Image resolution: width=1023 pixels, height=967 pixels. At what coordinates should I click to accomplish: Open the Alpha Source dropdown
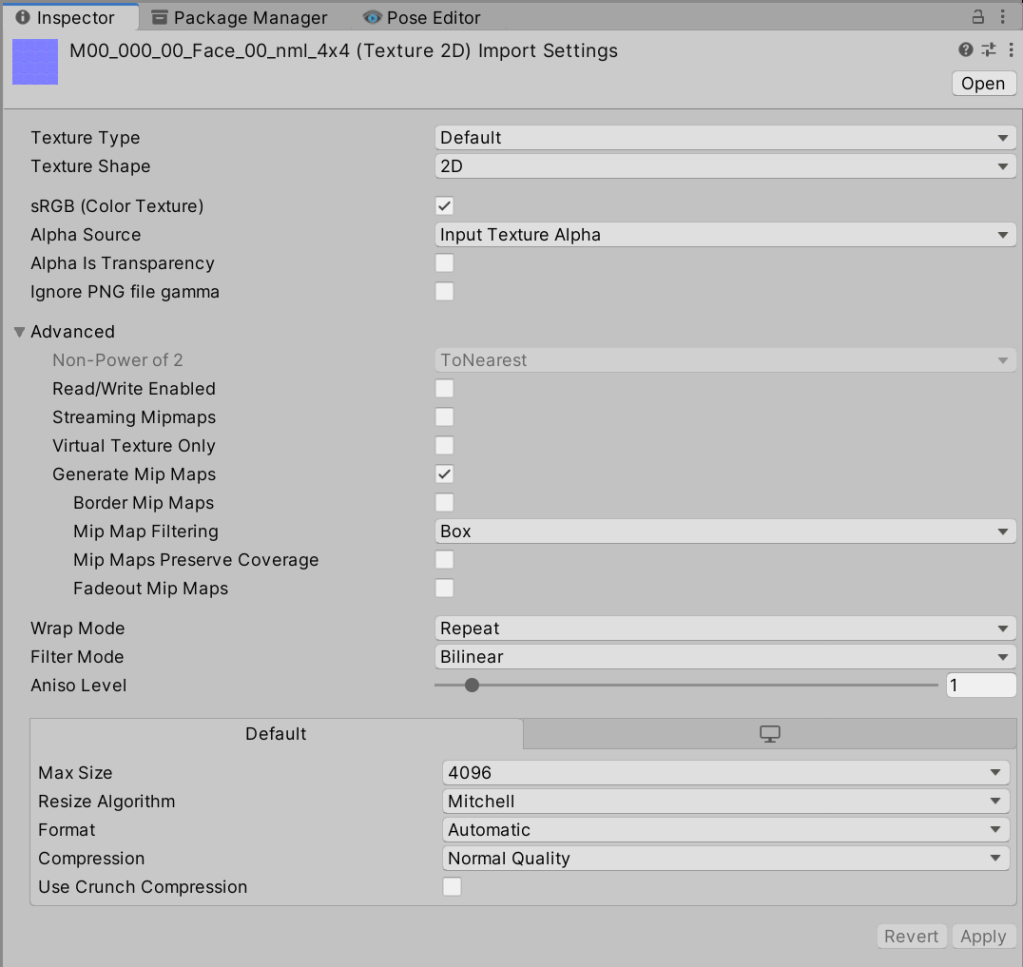pyautogui.click(x=725, y=235)
